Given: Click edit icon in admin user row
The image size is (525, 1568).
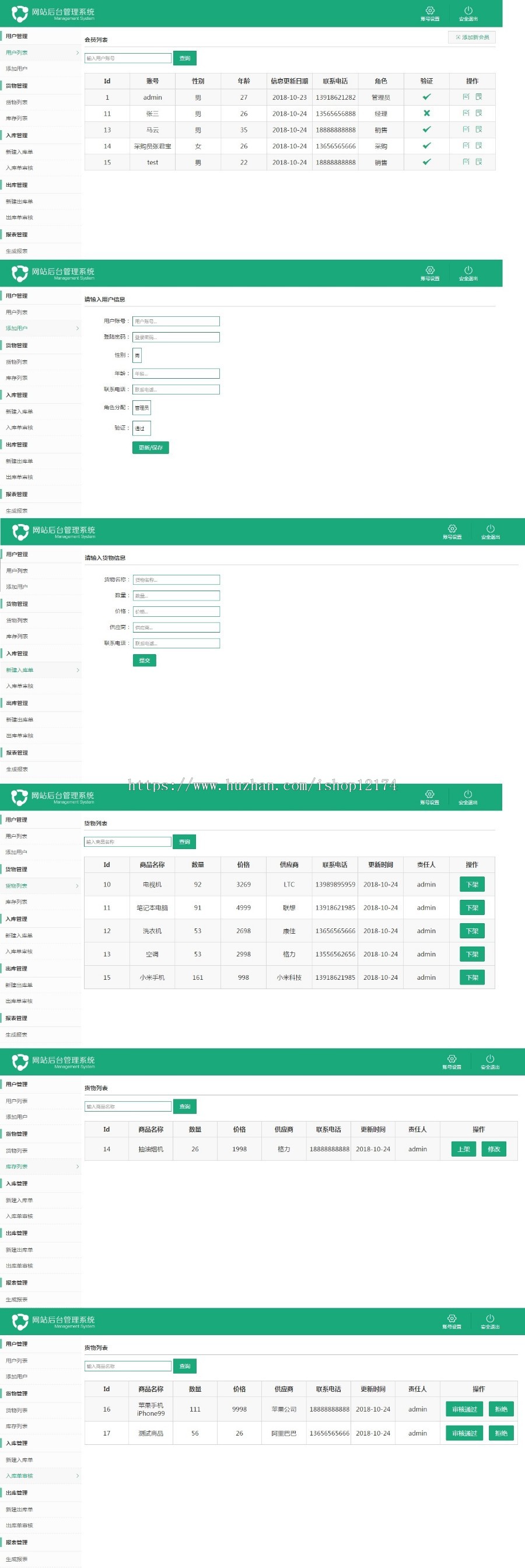Looking at the screenshot, I should tap(466, 97).
